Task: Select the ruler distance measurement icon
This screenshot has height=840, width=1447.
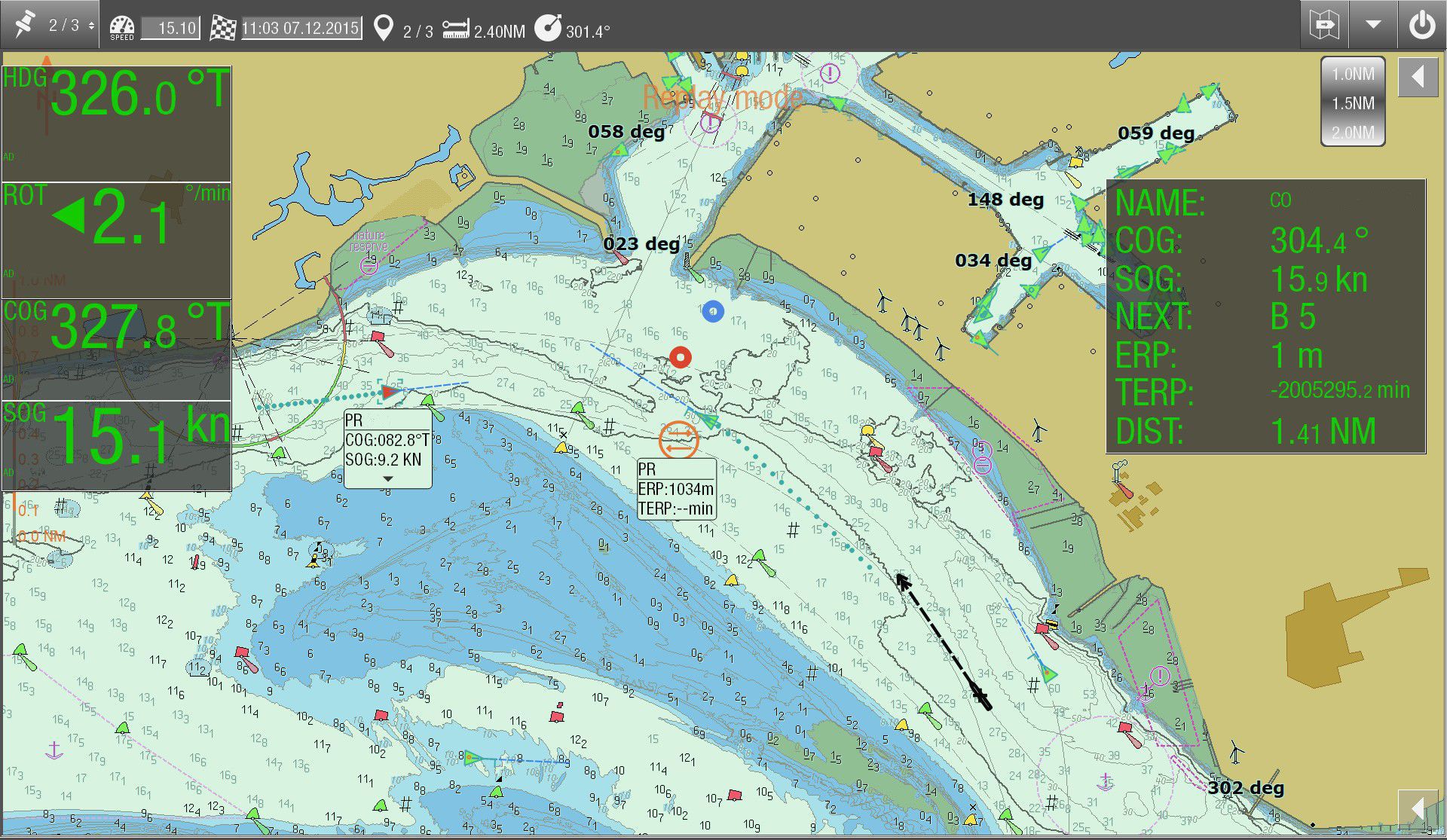Action: click(x=455, y=26)
